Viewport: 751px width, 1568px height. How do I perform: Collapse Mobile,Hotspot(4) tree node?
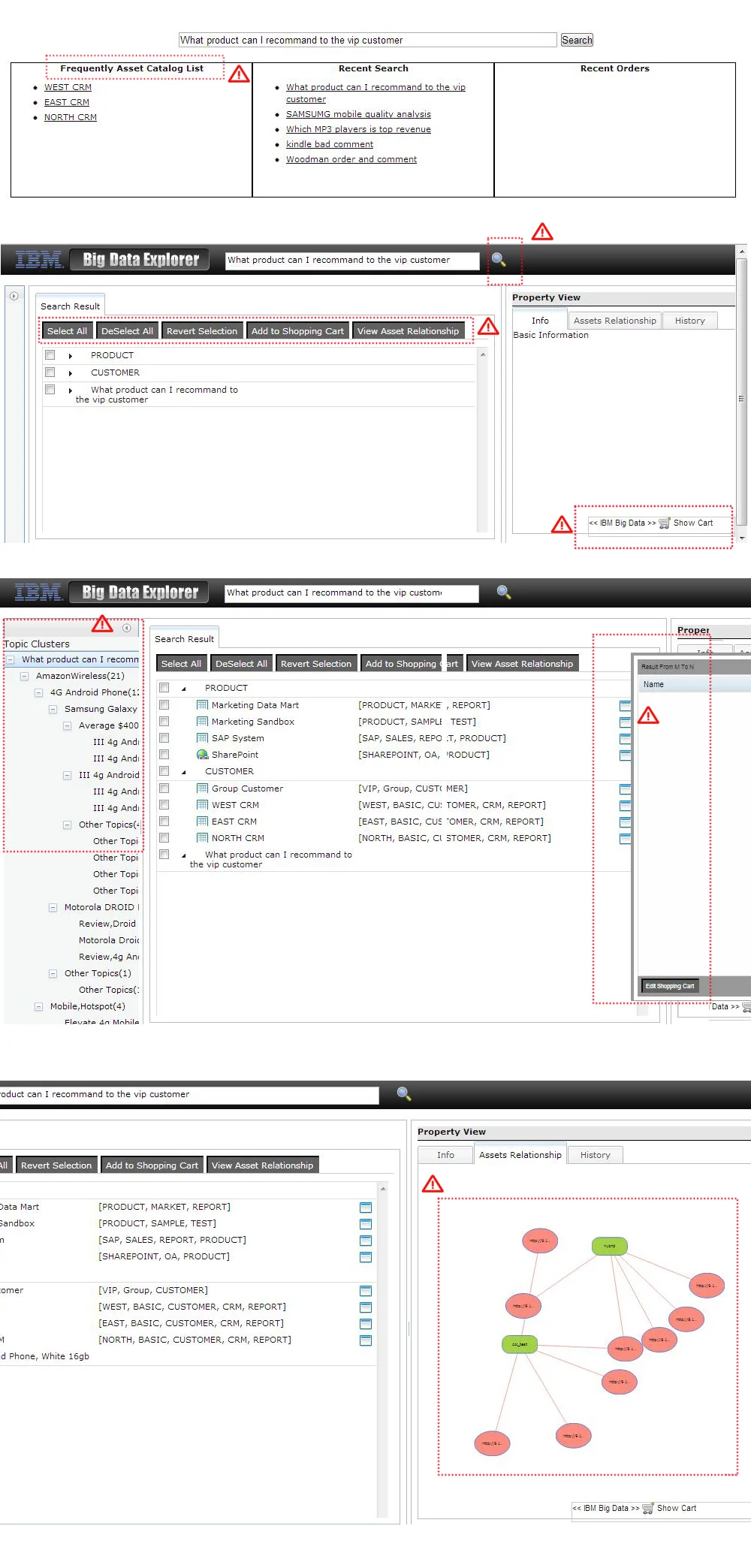click(x=38, y=1006)
